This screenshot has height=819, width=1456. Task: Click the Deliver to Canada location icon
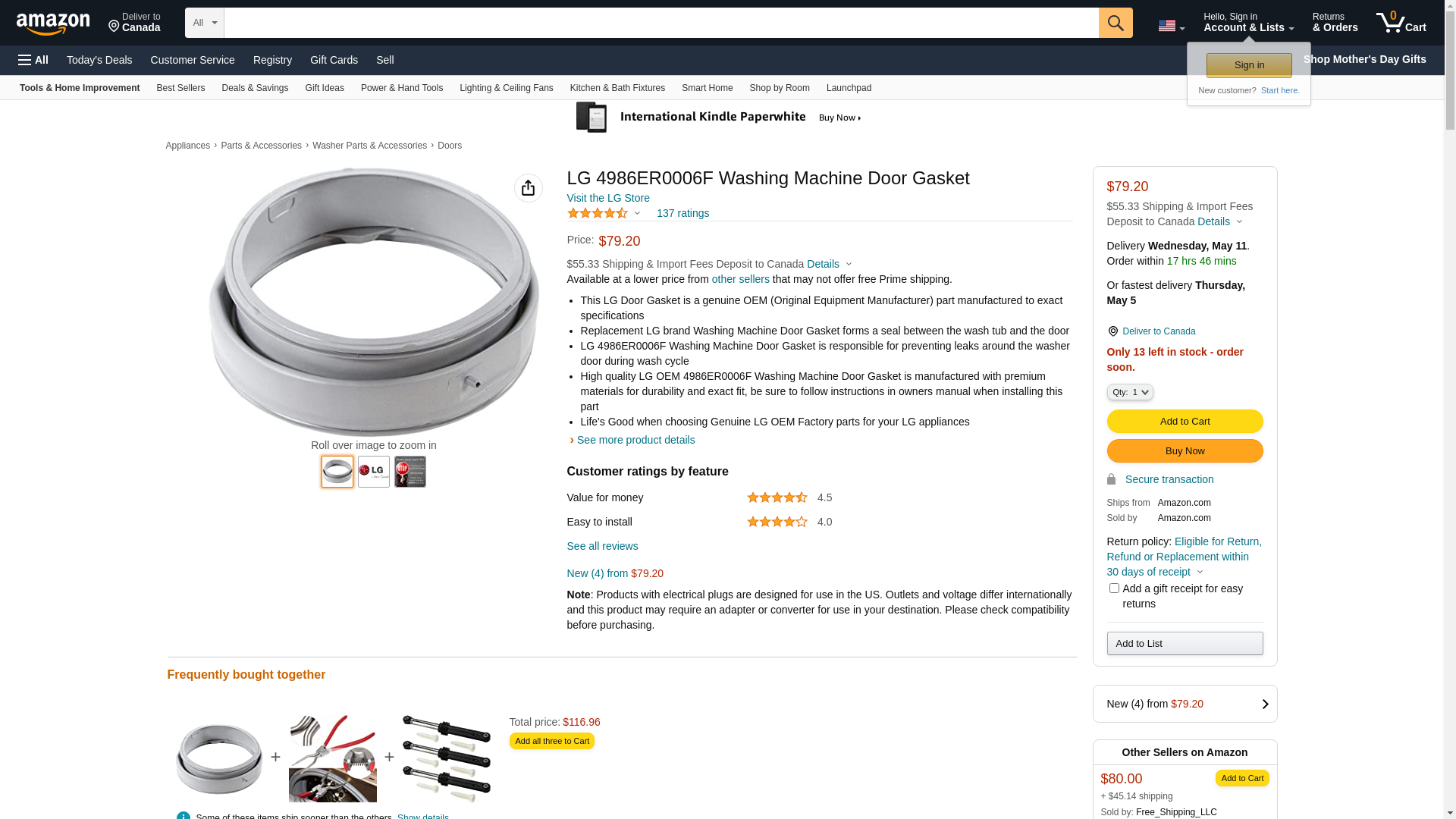pos(1112,331)
